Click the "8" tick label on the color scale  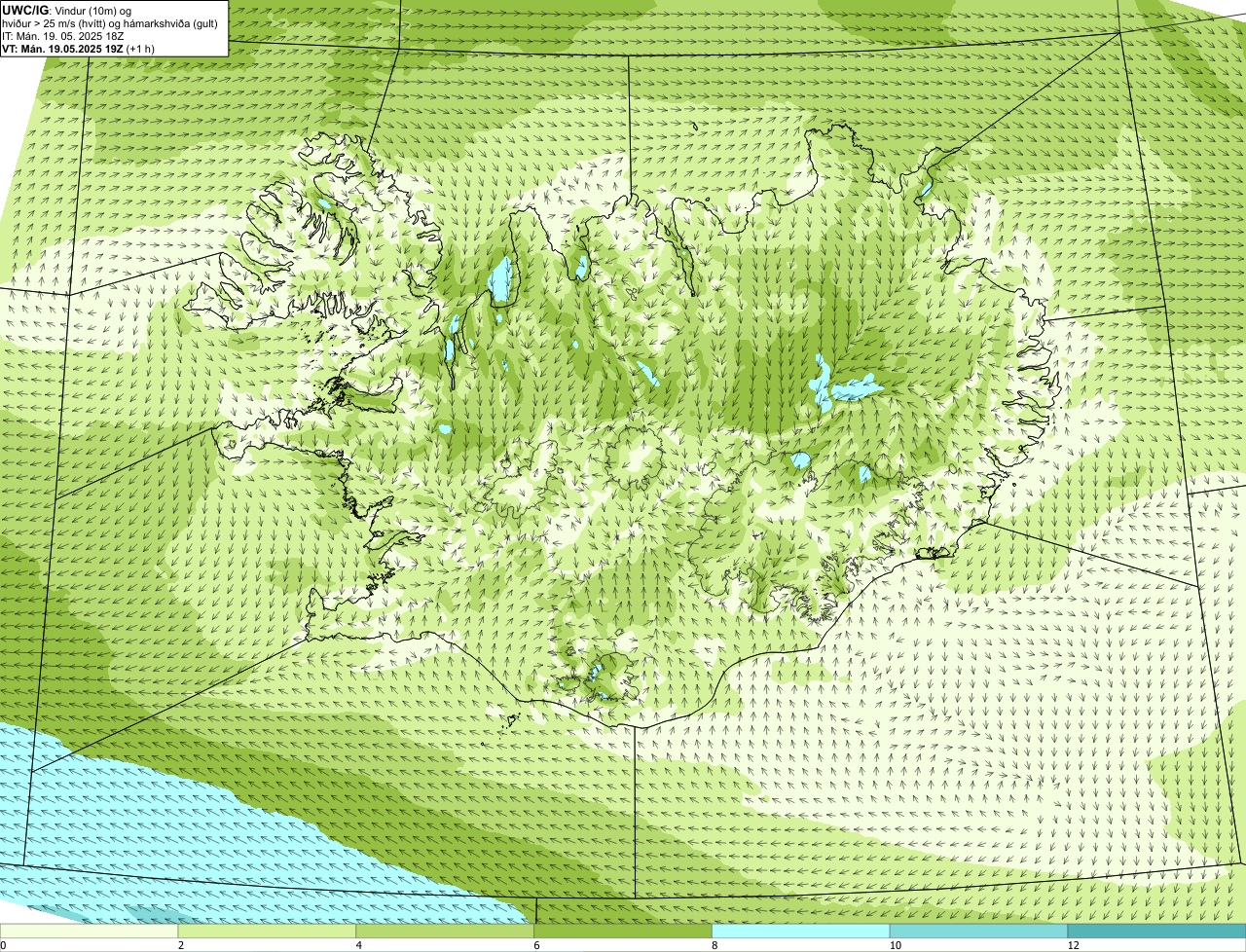coord(715,945)
